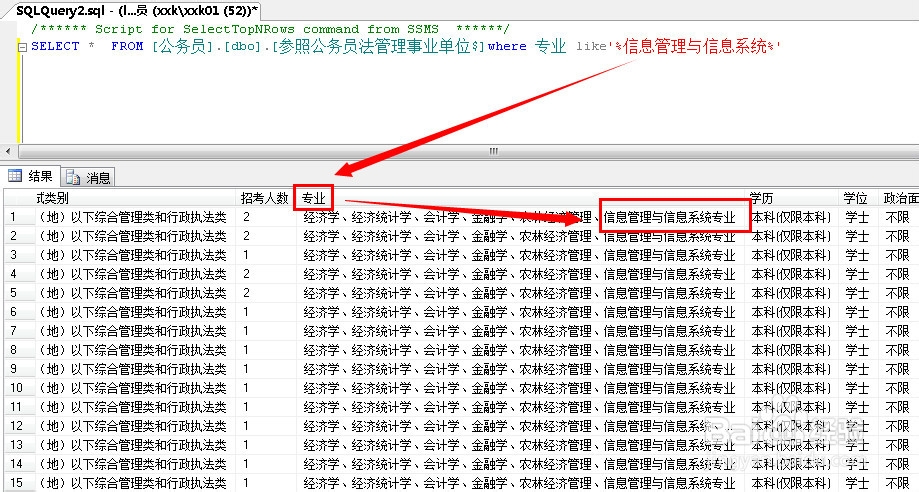Click the 专业 cell in row 9

[520, 369]
